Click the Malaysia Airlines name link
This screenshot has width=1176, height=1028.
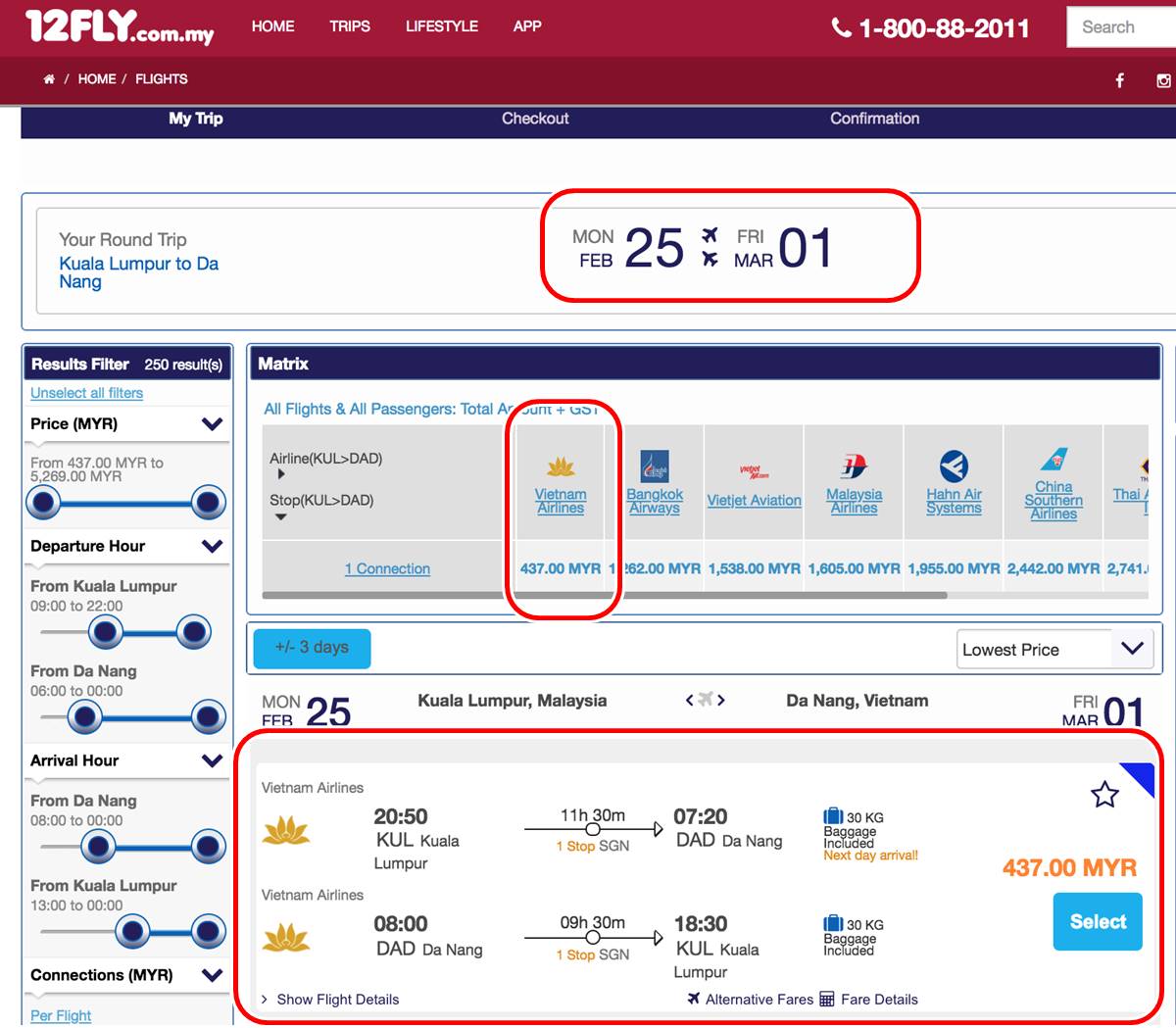pos(854,501)
